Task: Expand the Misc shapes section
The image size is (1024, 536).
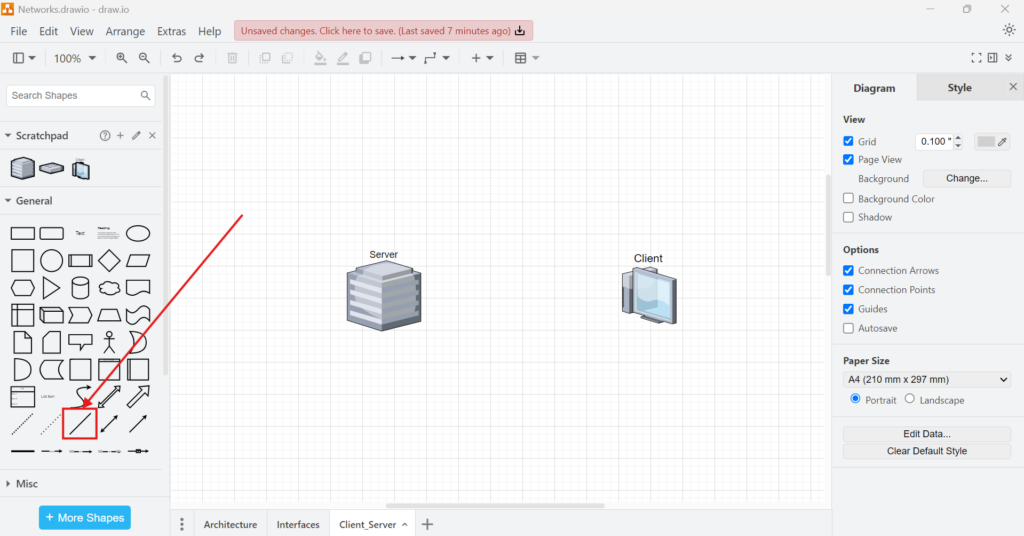Action: point(27,484)
